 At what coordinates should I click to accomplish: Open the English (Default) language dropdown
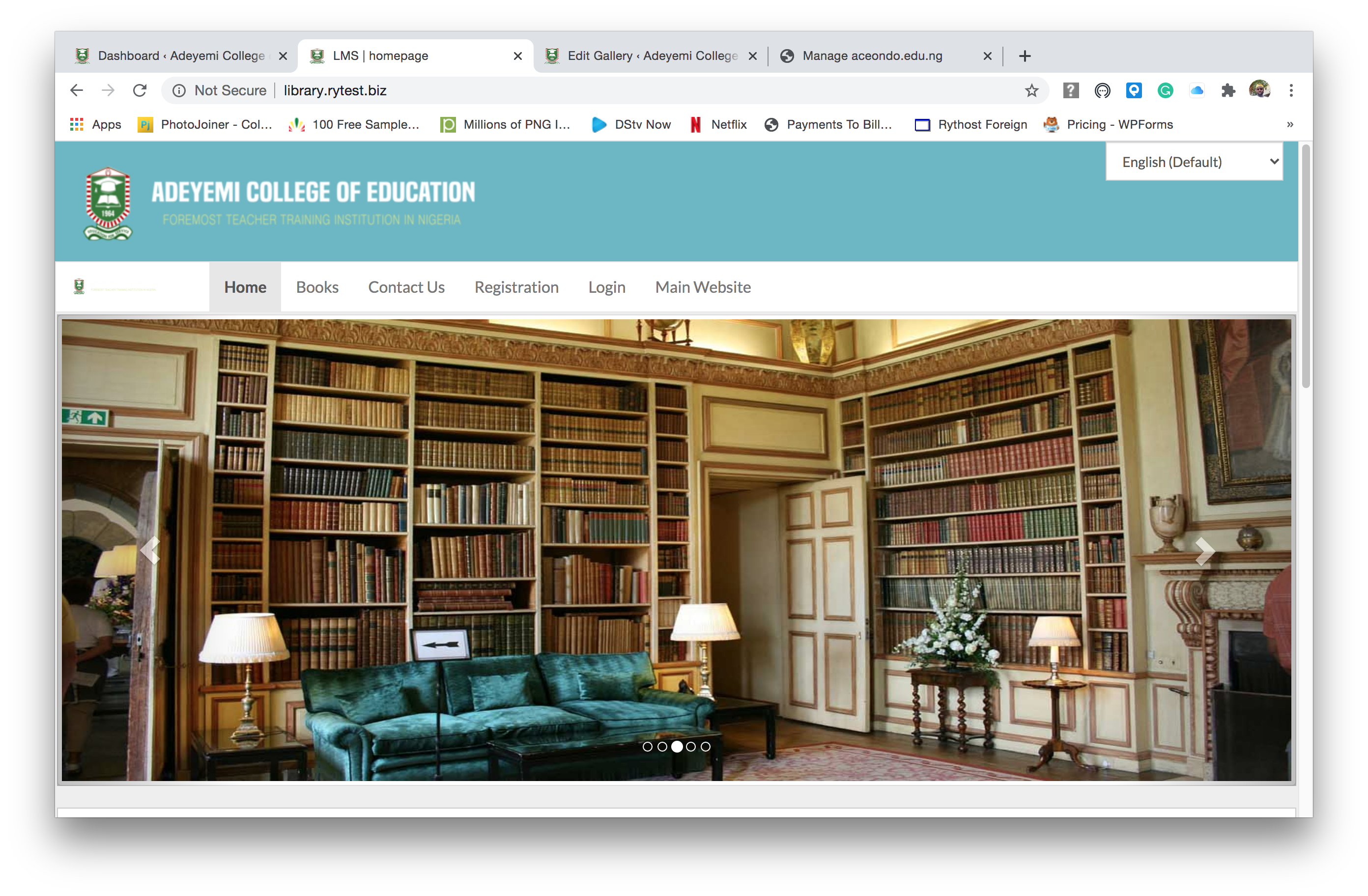1195,162
